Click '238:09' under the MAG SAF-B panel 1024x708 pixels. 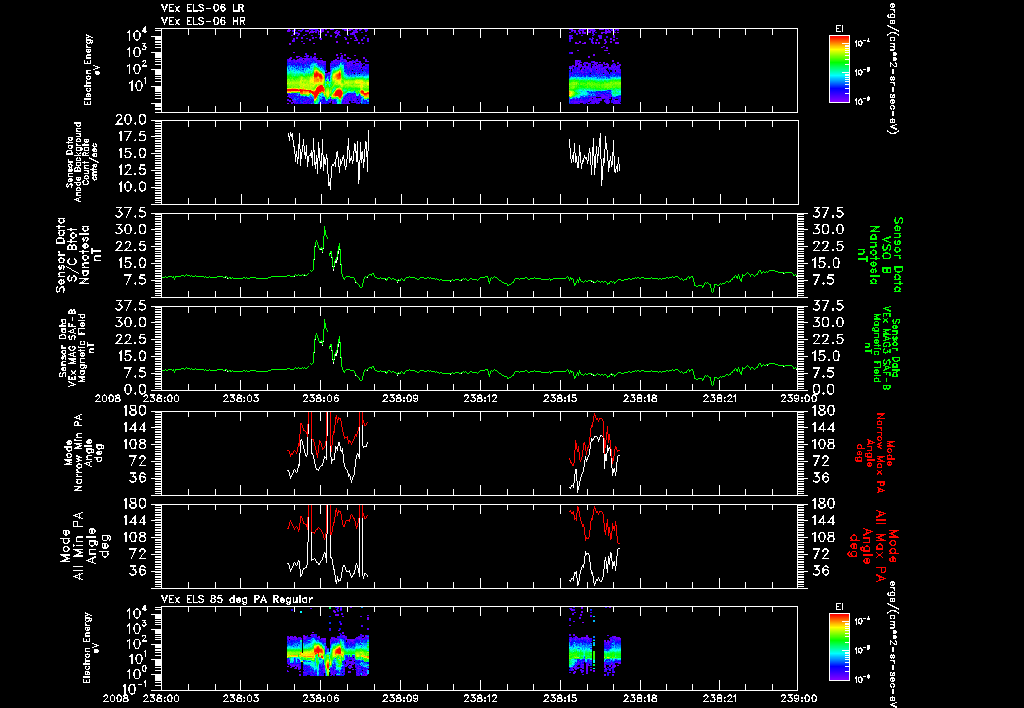[x=400, y=397]
